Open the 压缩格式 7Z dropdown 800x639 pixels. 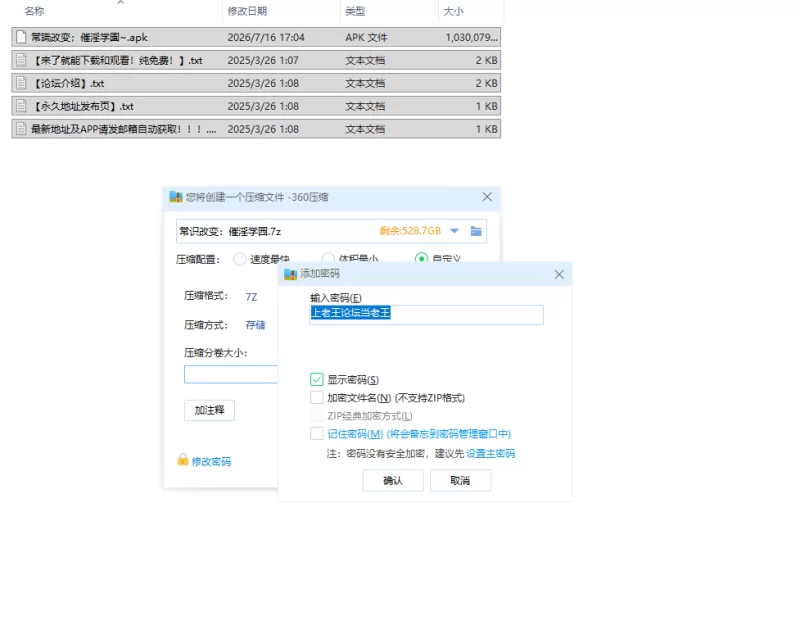tap(252, 297)
